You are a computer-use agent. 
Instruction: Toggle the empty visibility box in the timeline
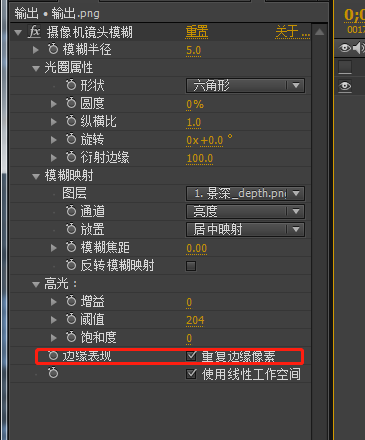[345, 67]
